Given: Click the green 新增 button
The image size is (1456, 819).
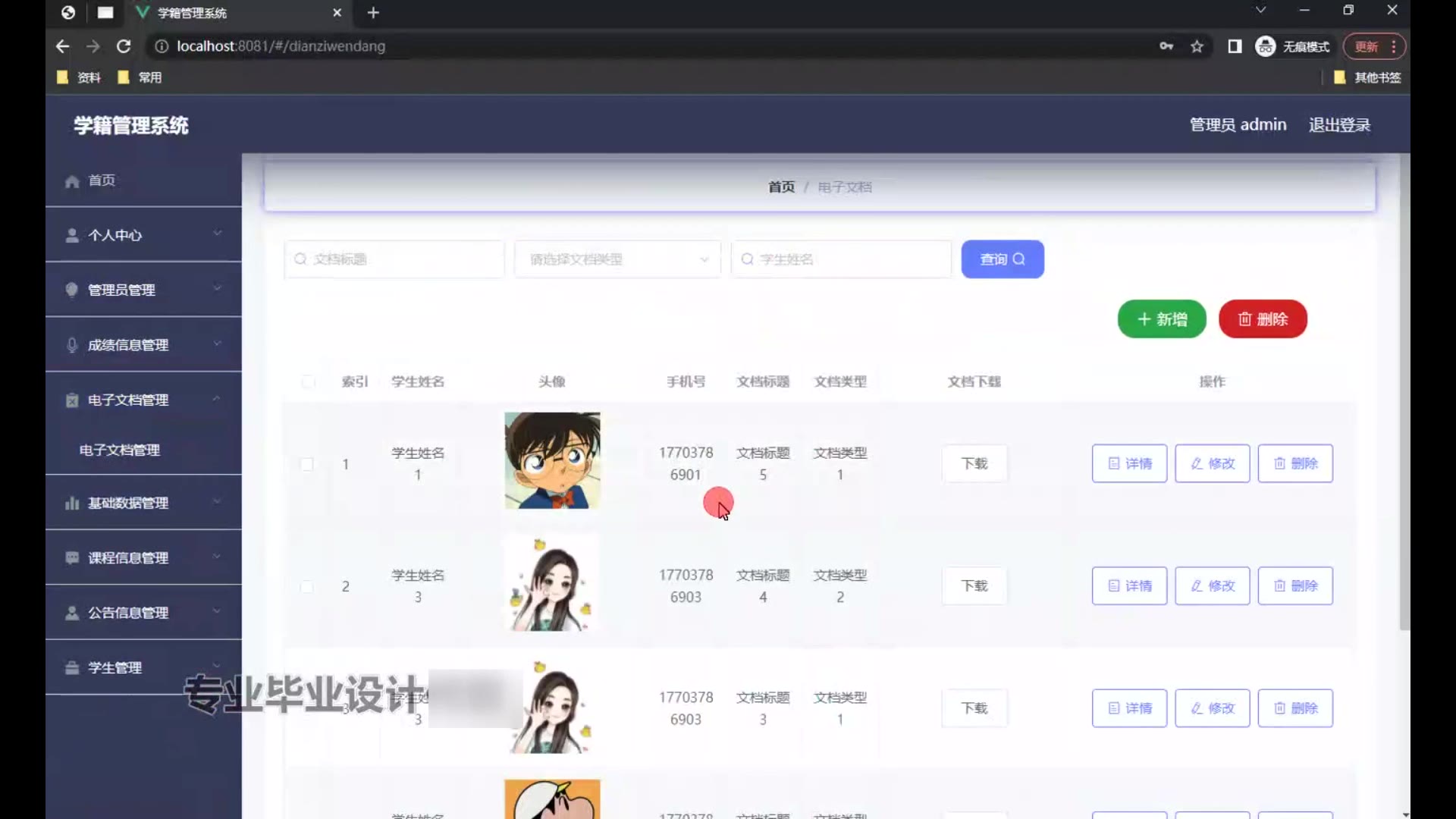Looking at the screenshot, I should point(1162,319).
